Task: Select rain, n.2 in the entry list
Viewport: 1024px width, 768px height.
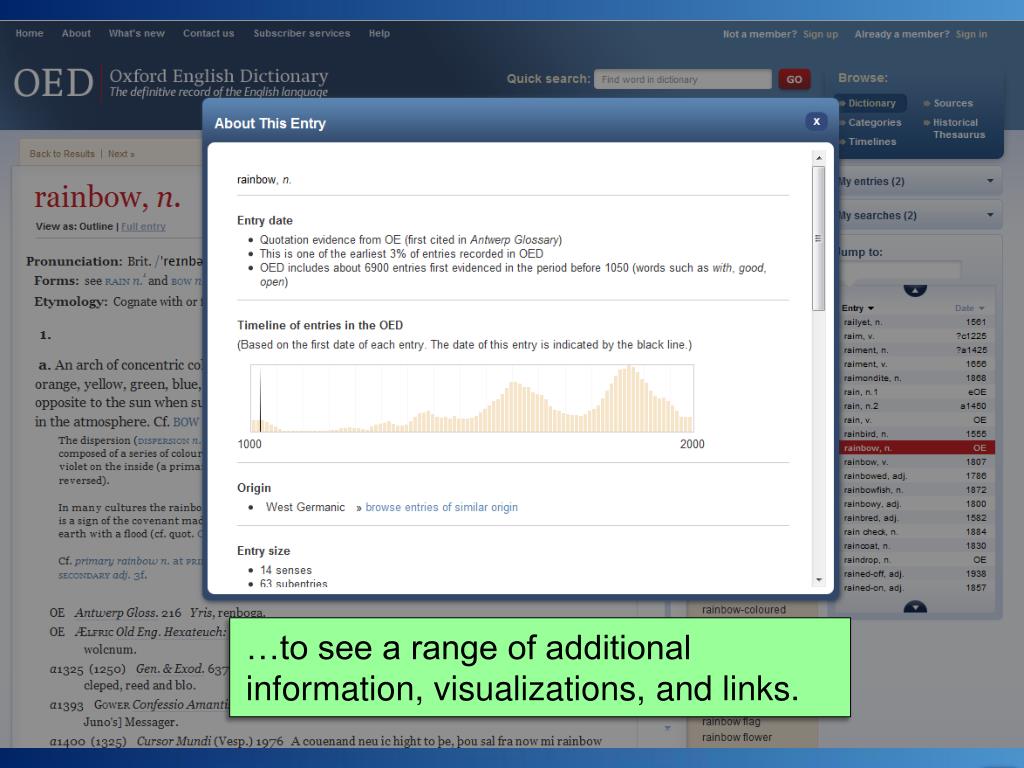Action: click(917, 406)
